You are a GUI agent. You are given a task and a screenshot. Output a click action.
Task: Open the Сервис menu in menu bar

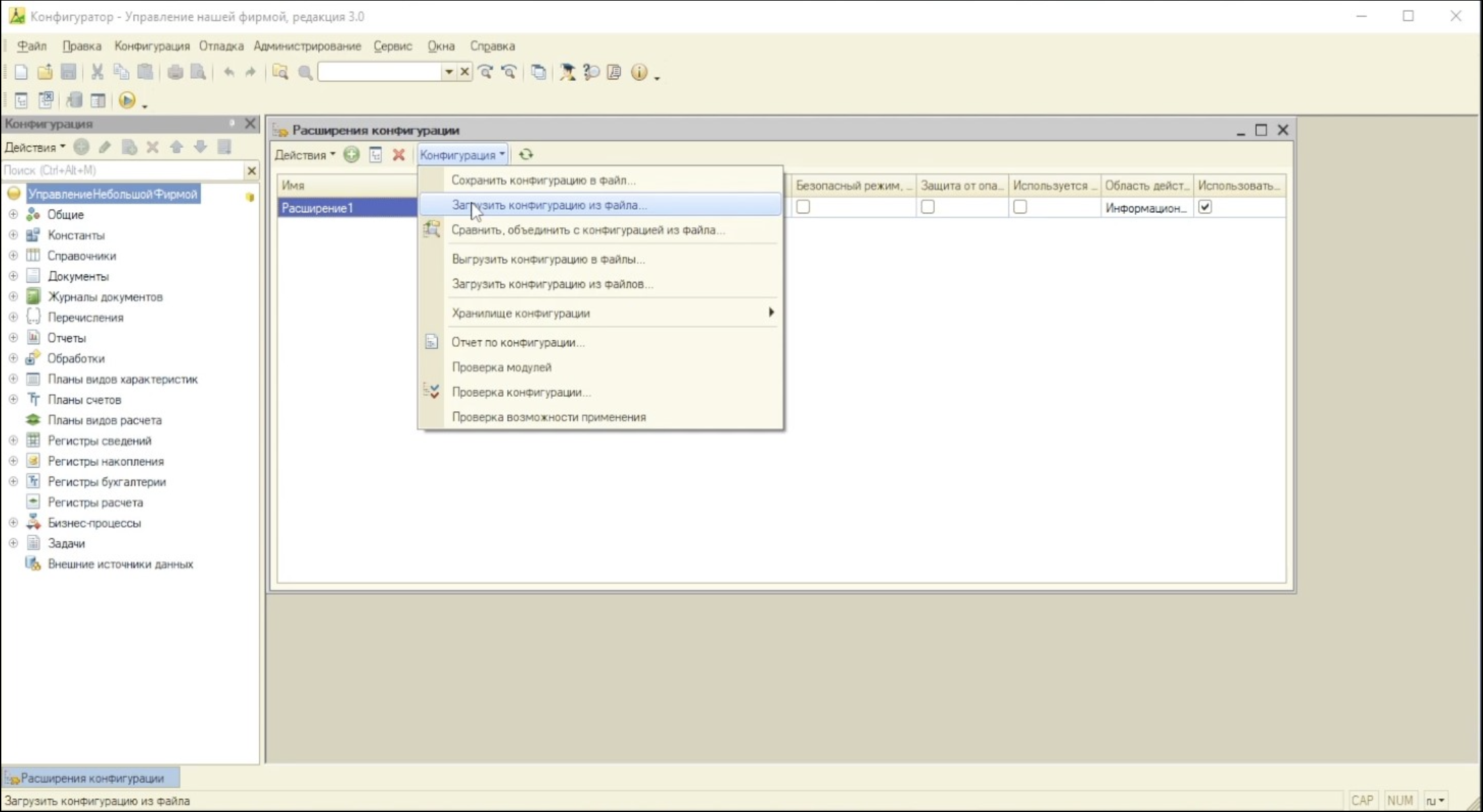(x=392, y=46)
